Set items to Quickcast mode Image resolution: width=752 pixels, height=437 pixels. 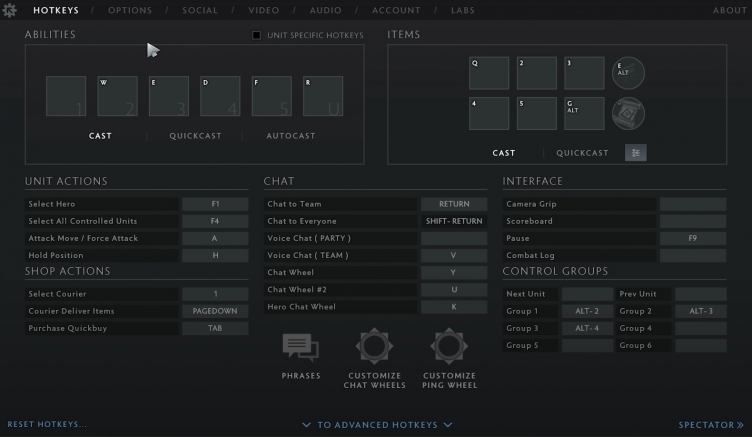click(582, 153)
